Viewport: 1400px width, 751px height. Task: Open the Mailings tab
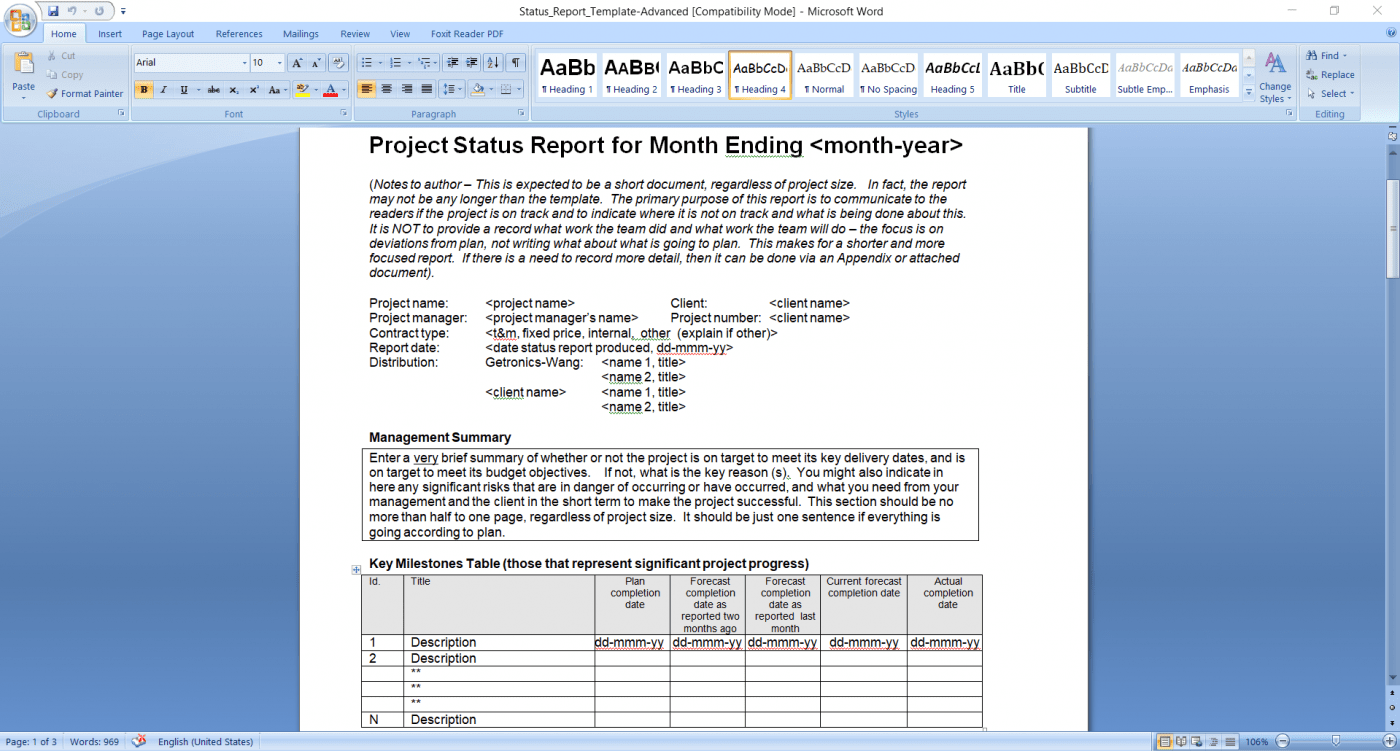tap(300, 33)
